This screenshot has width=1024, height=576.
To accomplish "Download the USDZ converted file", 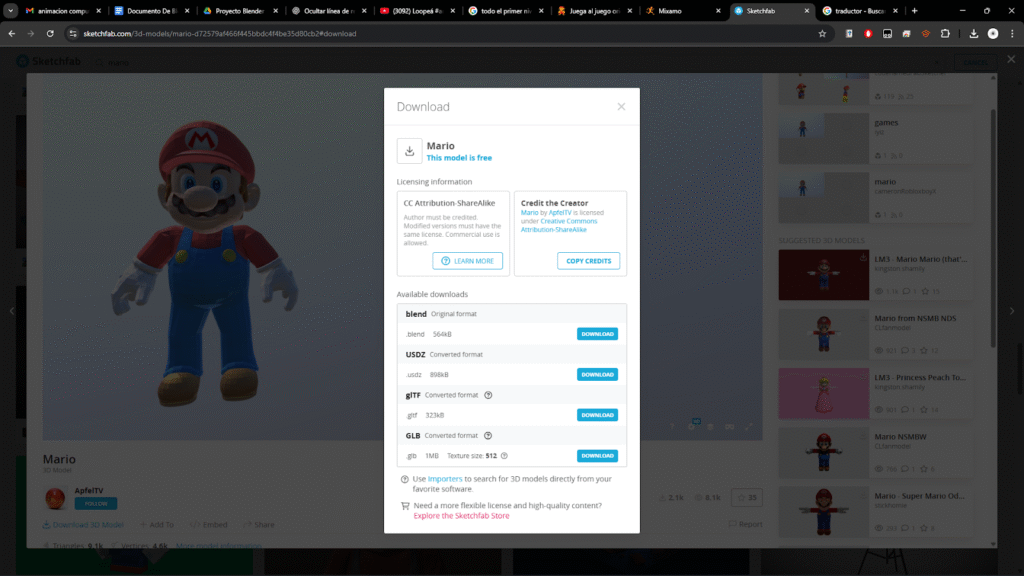I will click(597, 374).
